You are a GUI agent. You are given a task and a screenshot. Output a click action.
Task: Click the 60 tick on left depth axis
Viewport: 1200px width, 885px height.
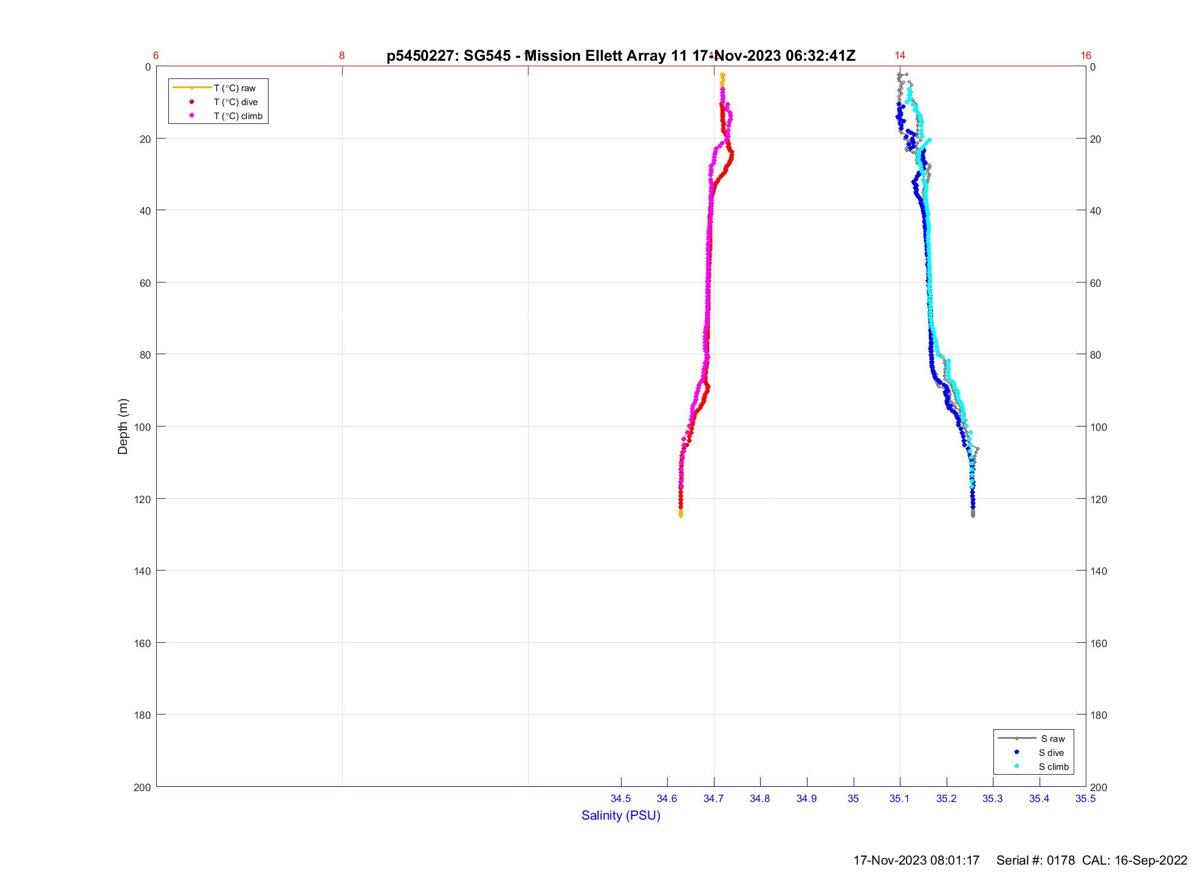point(145,283)
